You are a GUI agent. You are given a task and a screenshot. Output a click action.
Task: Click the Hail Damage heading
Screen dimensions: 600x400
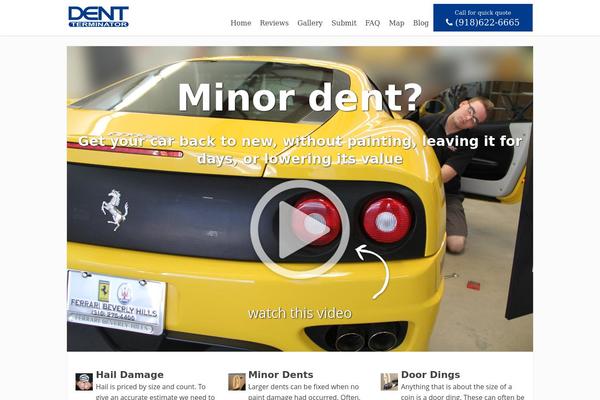pos(130,374)
